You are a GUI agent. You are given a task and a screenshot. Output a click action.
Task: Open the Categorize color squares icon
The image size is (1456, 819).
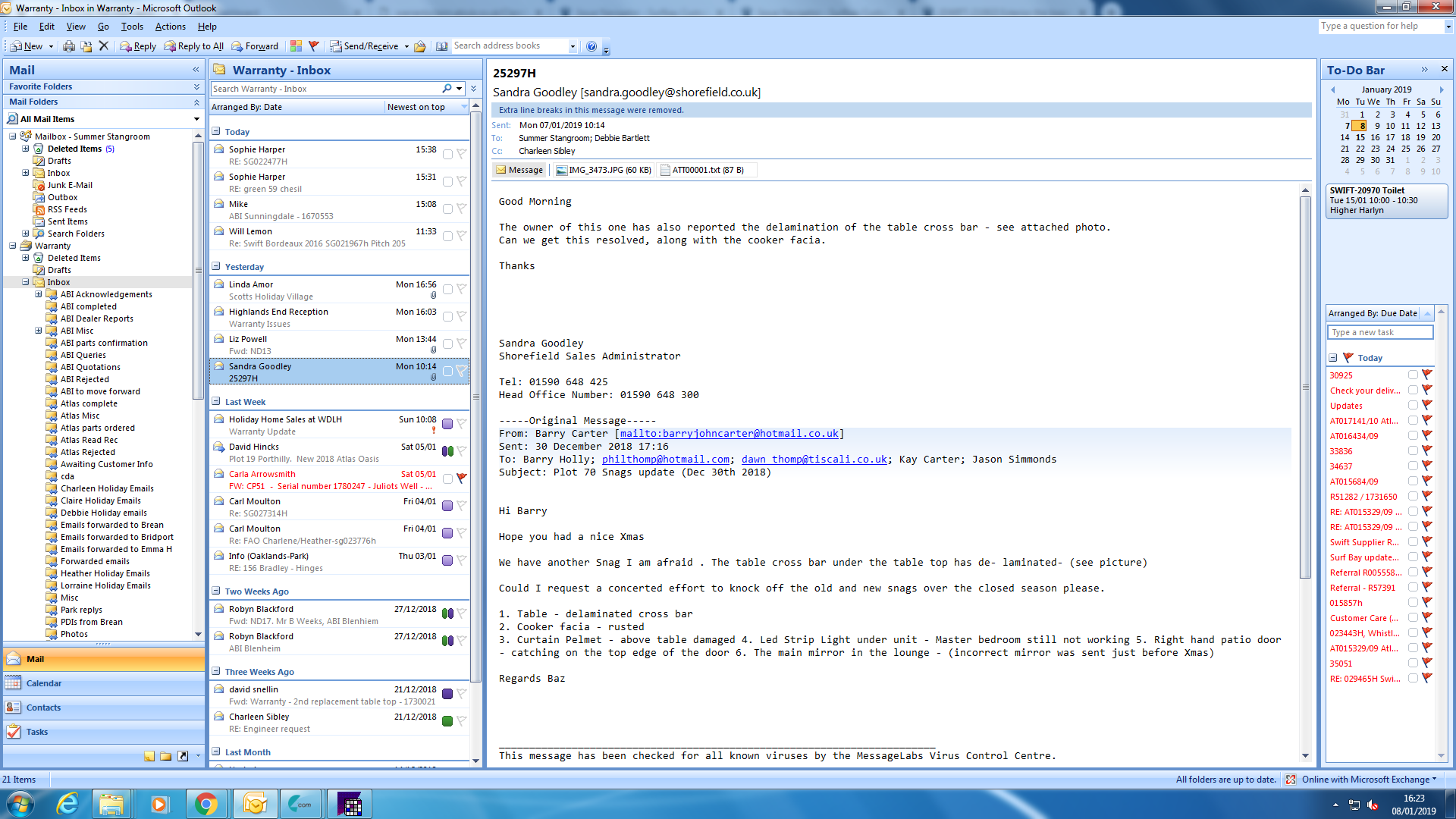click(296, 46)
